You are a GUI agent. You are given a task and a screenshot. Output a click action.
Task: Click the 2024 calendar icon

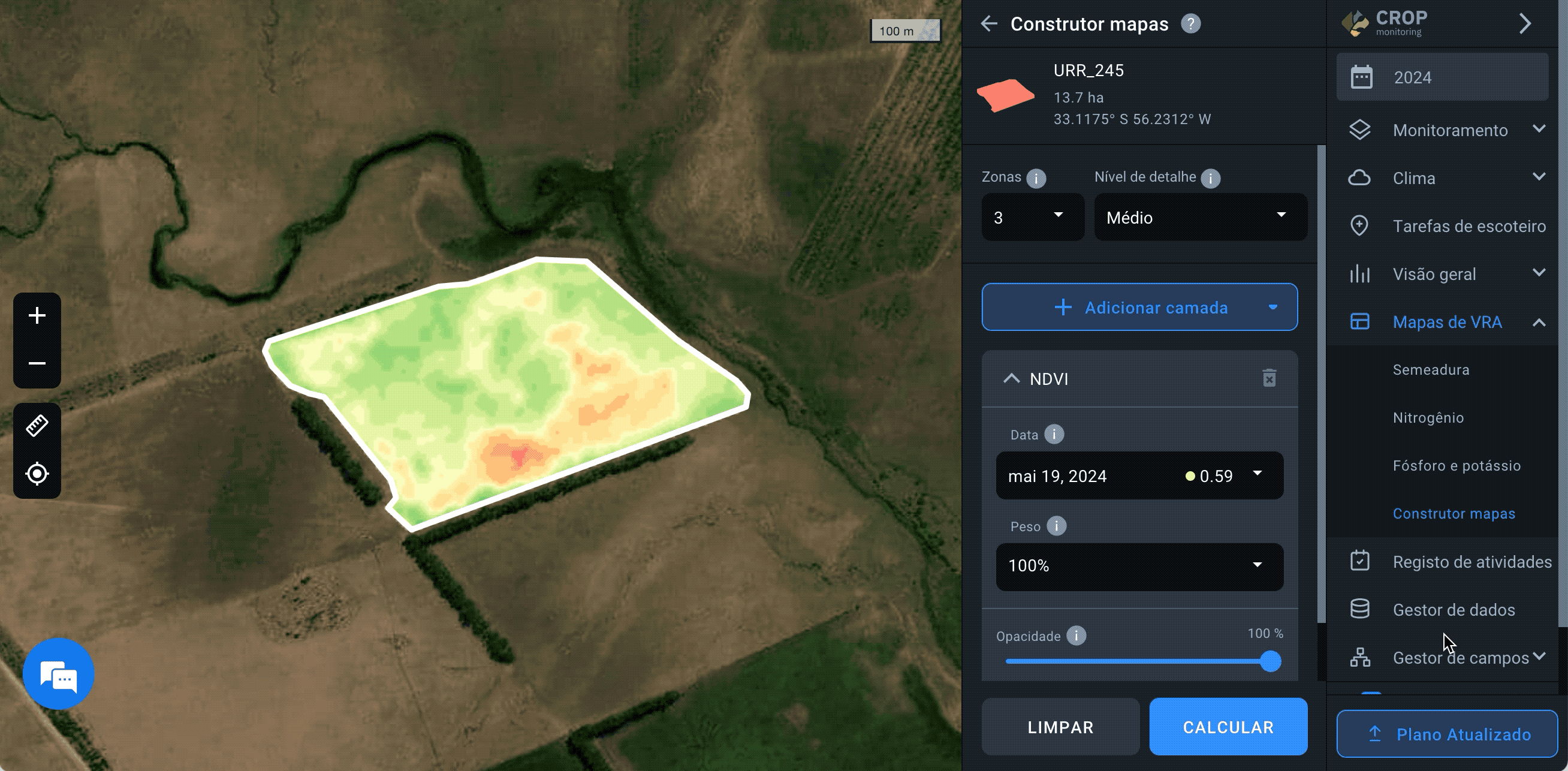[x=1364, y=77]
